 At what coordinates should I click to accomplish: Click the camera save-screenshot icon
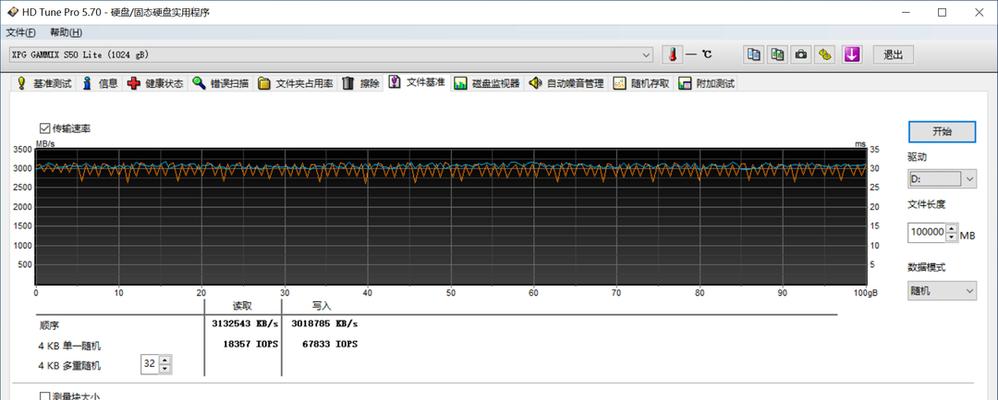[x=801, y=55]
